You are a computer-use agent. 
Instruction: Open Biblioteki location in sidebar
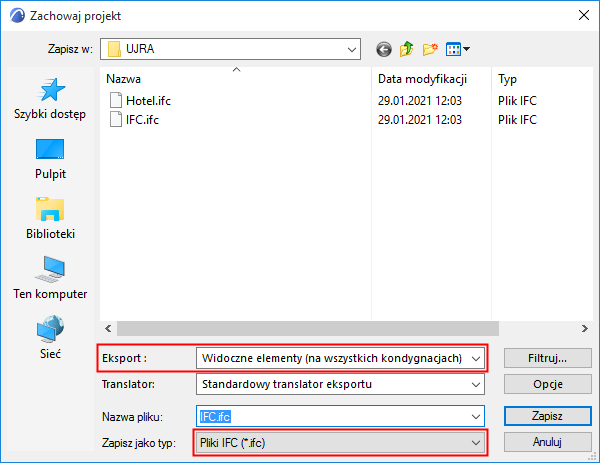(50, 218)
